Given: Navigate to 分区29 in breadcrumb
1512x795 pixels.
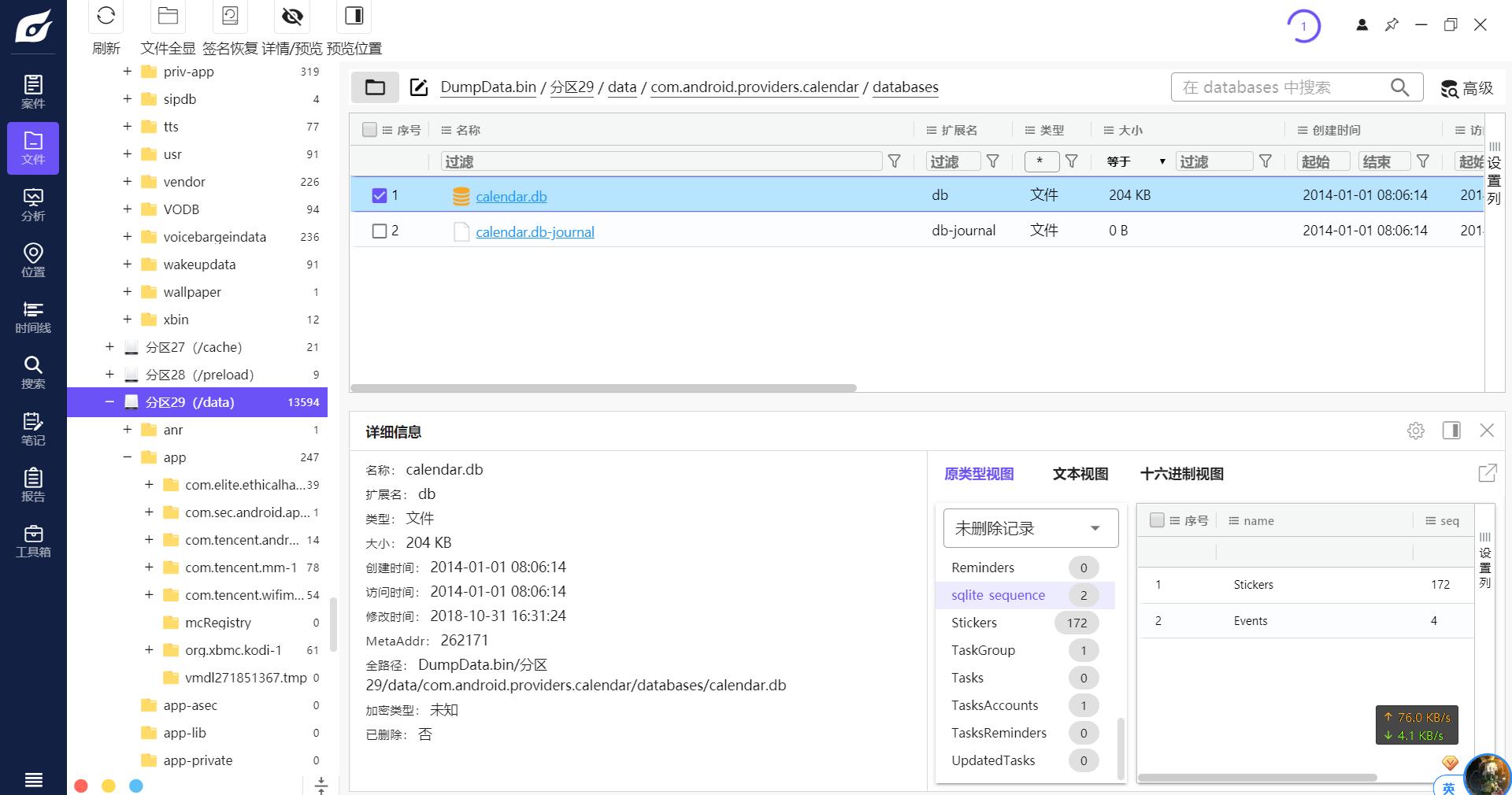Looking at the screenshot, I should (572, 87).
